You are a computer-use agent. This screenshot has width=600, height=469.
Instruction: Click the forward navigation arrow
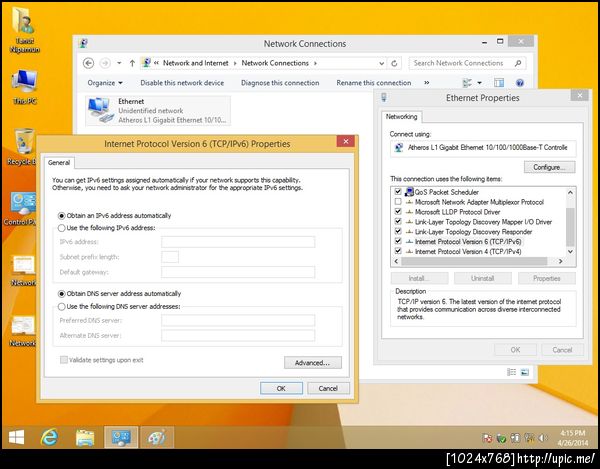pyautogui.click(x=105, y=63)
